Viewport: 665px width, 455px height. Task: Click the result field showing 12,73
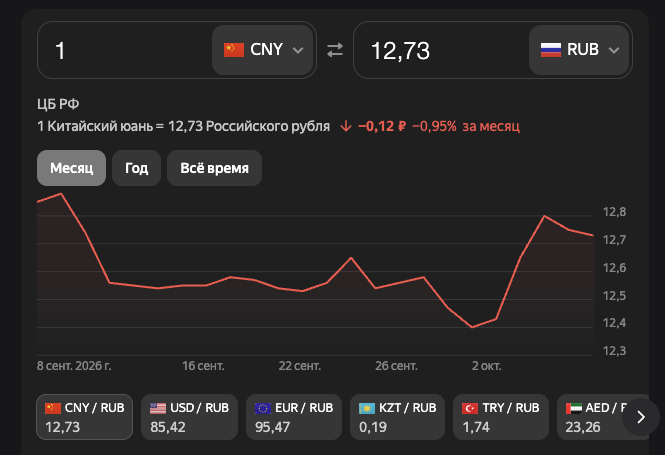click(441, 50)
